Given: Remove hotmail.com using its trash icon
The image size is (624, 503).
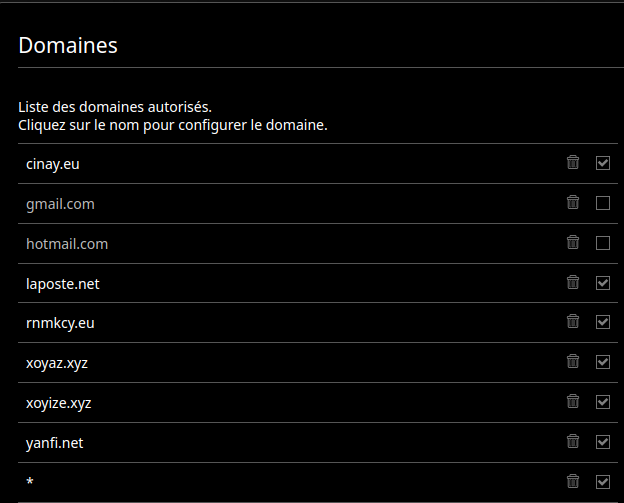Looking at the screenshot, I should (x=573, y=243).
